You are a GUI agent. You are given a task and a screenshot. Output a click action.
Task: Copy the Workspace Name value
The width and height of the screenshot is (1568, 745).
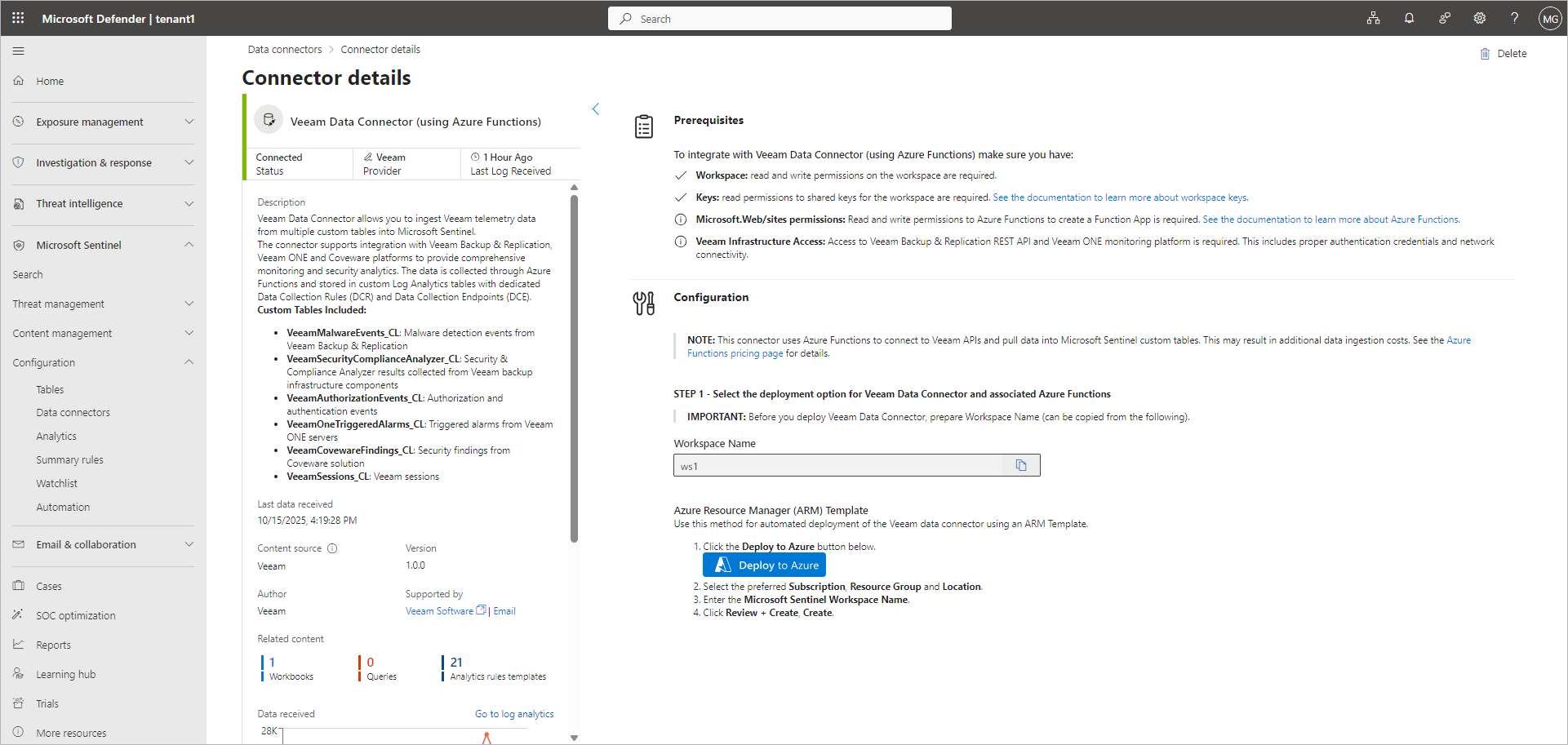1021,465
